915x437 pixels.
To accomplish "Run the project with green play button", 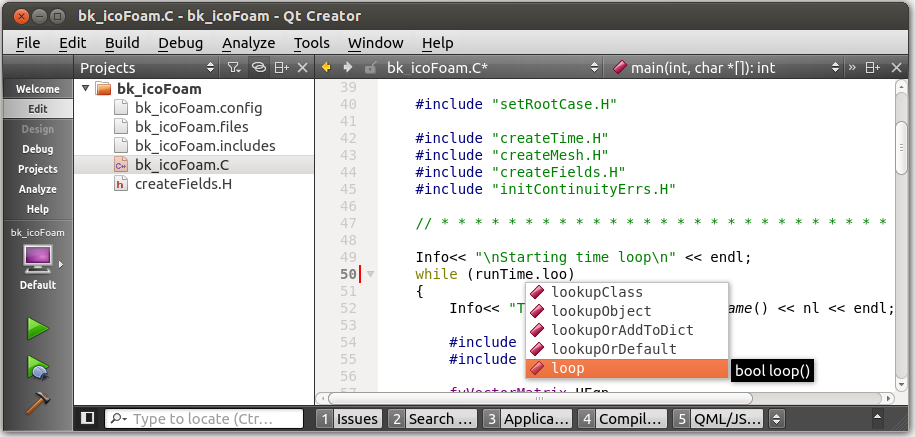I will click(38, 328).
